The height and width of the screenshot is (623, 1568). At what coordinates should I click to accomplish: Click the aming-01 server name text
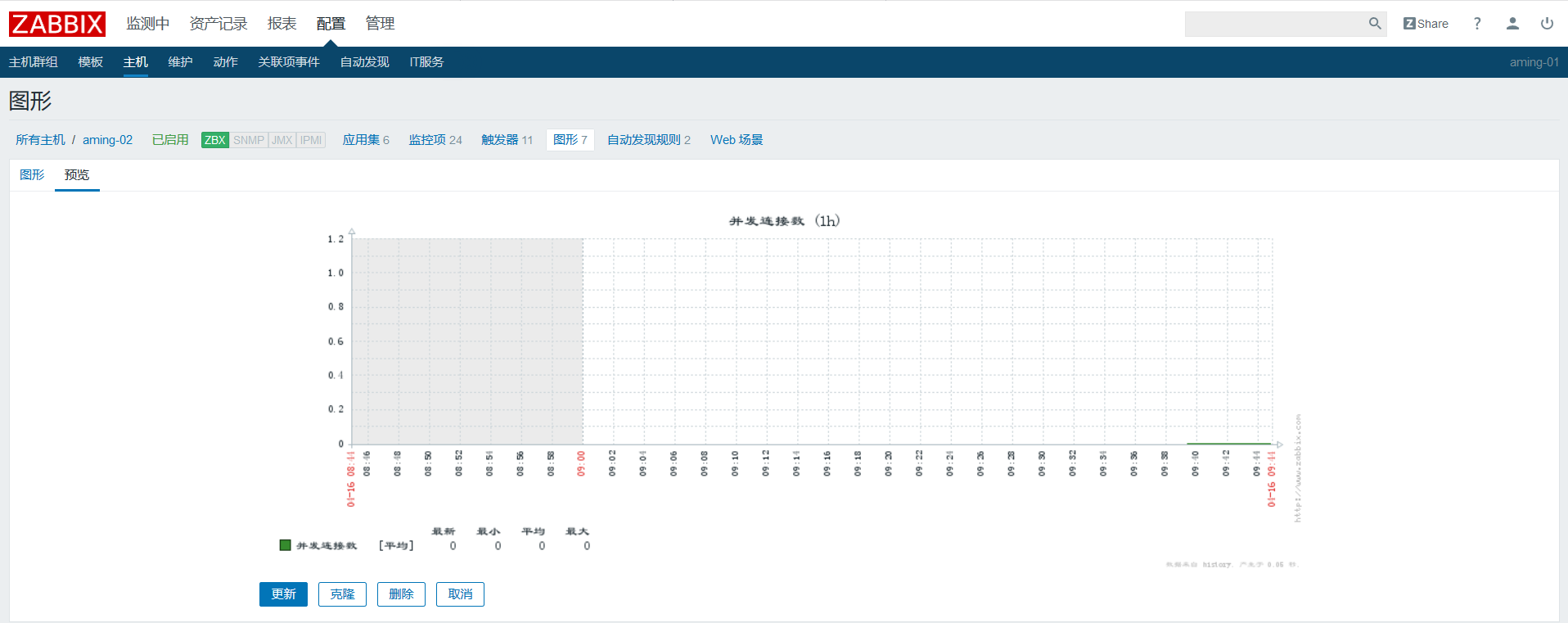coord(1534,62)
